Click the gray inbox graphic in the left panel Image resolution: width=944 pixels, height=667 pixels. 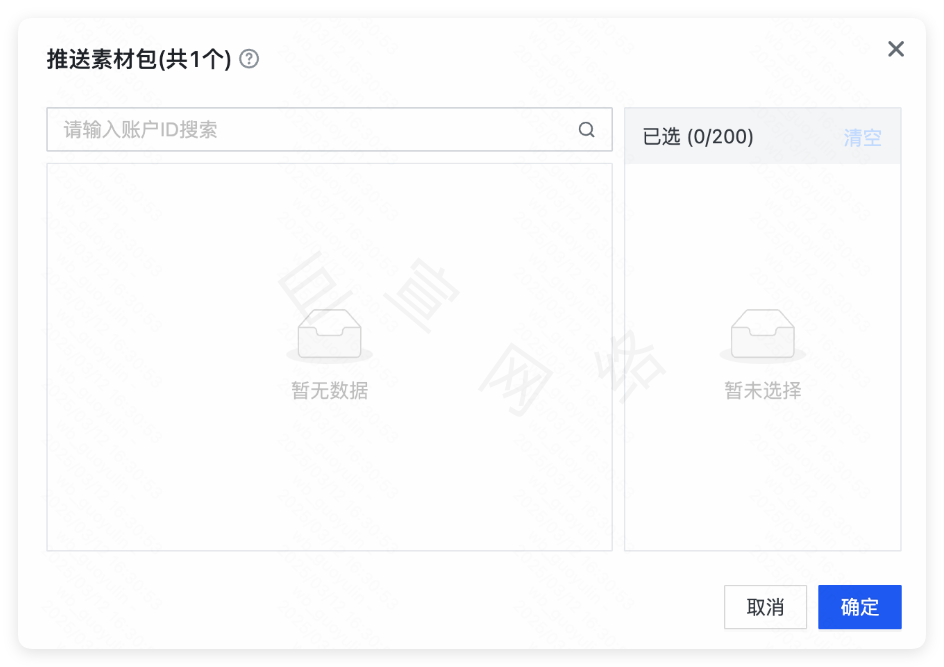[x=329, y=333]
